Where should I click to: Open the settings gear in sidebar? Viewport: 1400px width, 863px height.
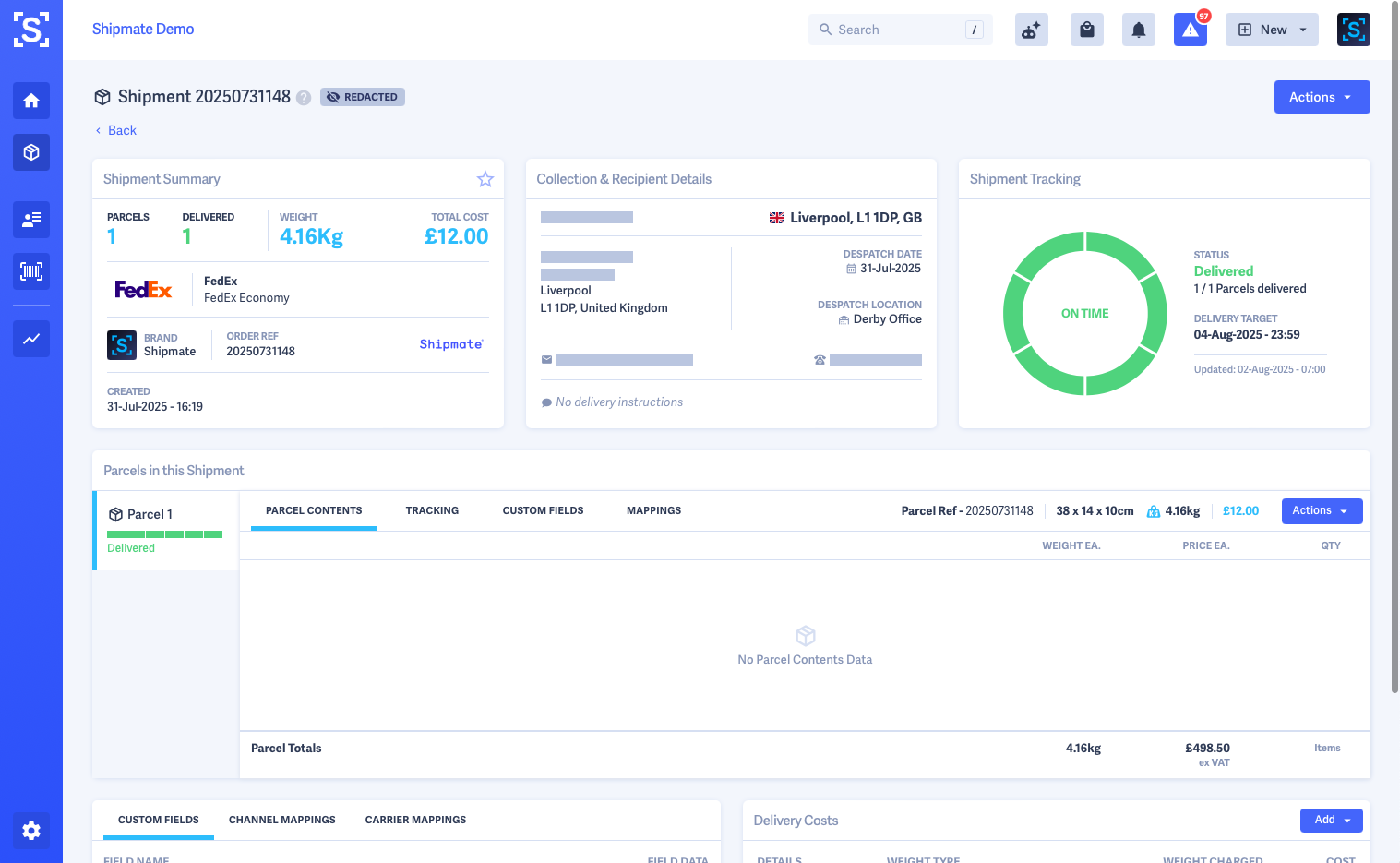point(31,831)
